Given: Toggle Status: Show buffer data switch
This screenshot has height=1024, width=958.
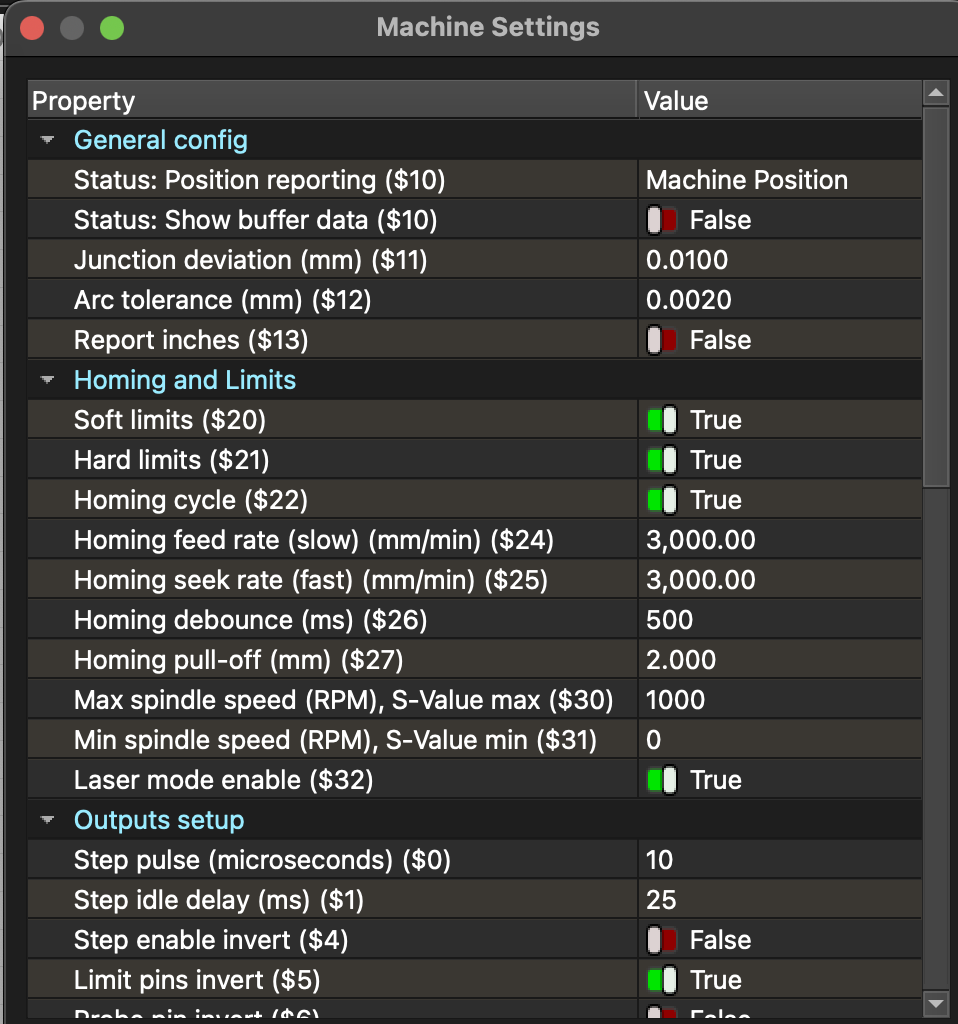Looking at the screenshot, I should coord(662,220).
